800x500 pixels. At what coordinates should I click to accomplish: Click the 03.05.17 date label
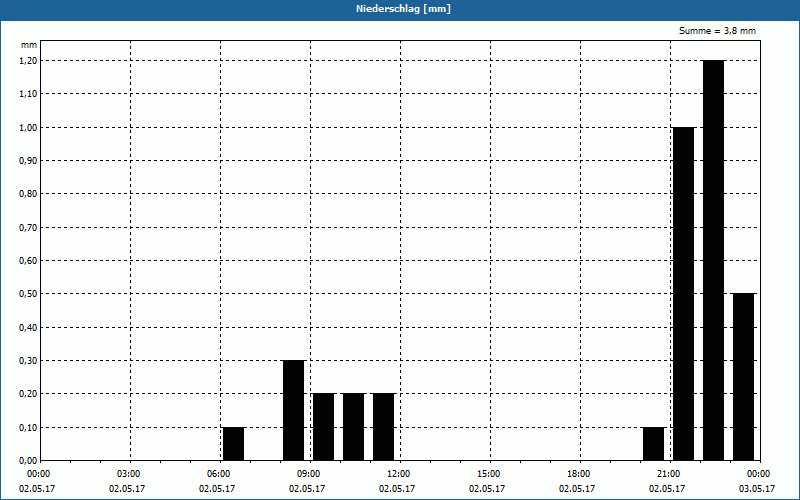point(757,489)
